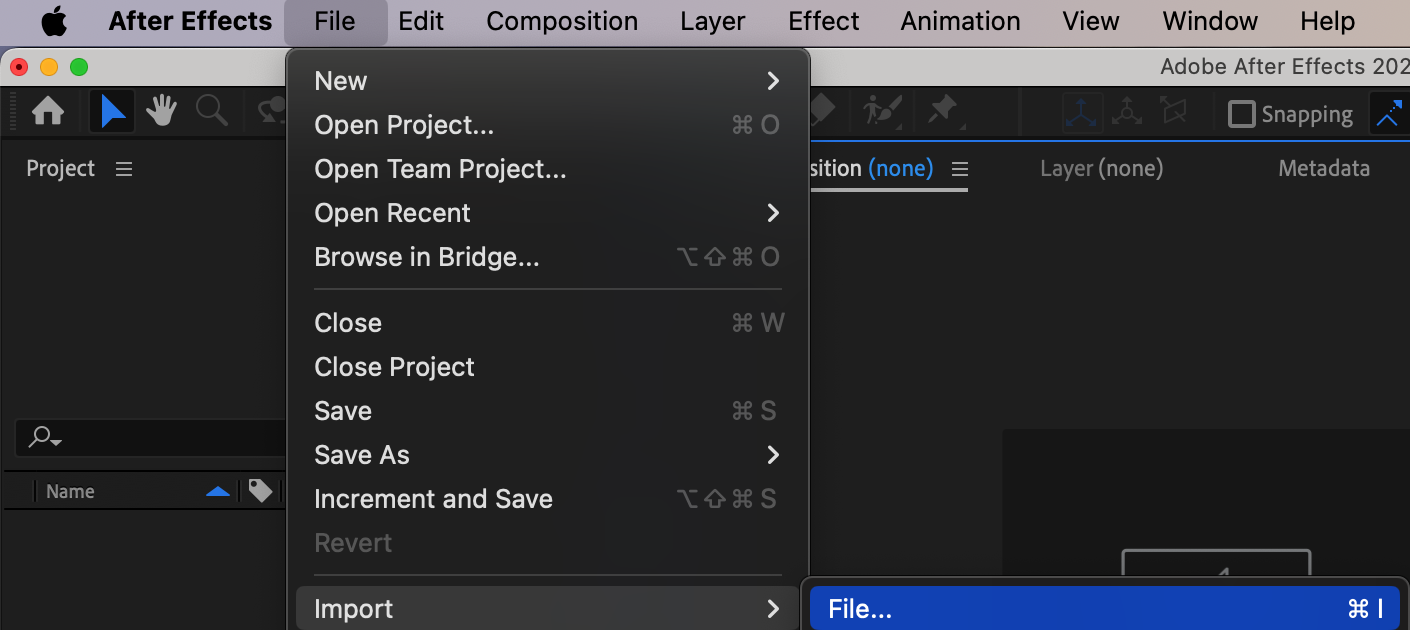Open the Project panel menu

coord(124,169)
